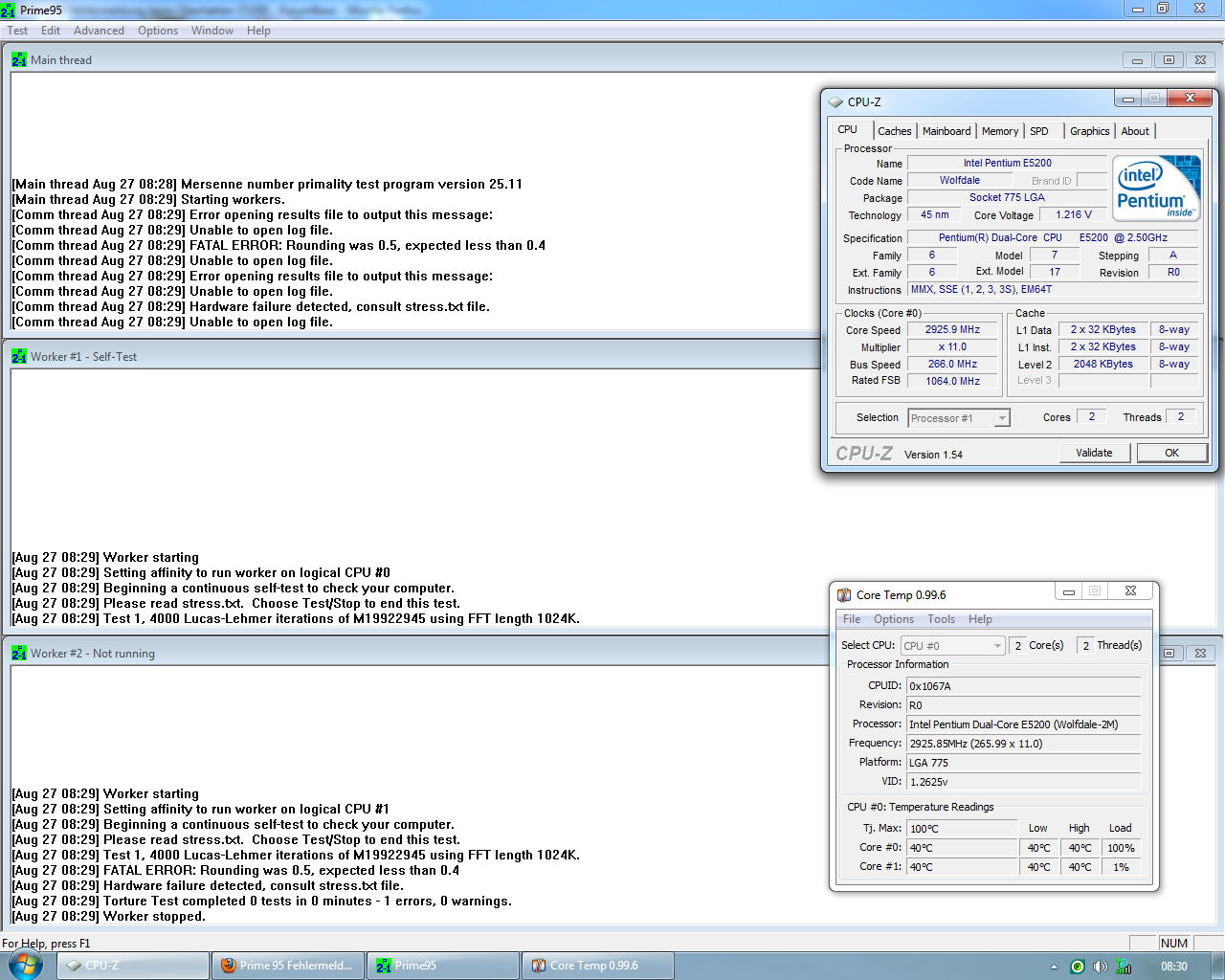Click the NUM indicator in status bar
Image resolution: width=1225 pixels, height=980 pixels.
(x=1174, y=943)
